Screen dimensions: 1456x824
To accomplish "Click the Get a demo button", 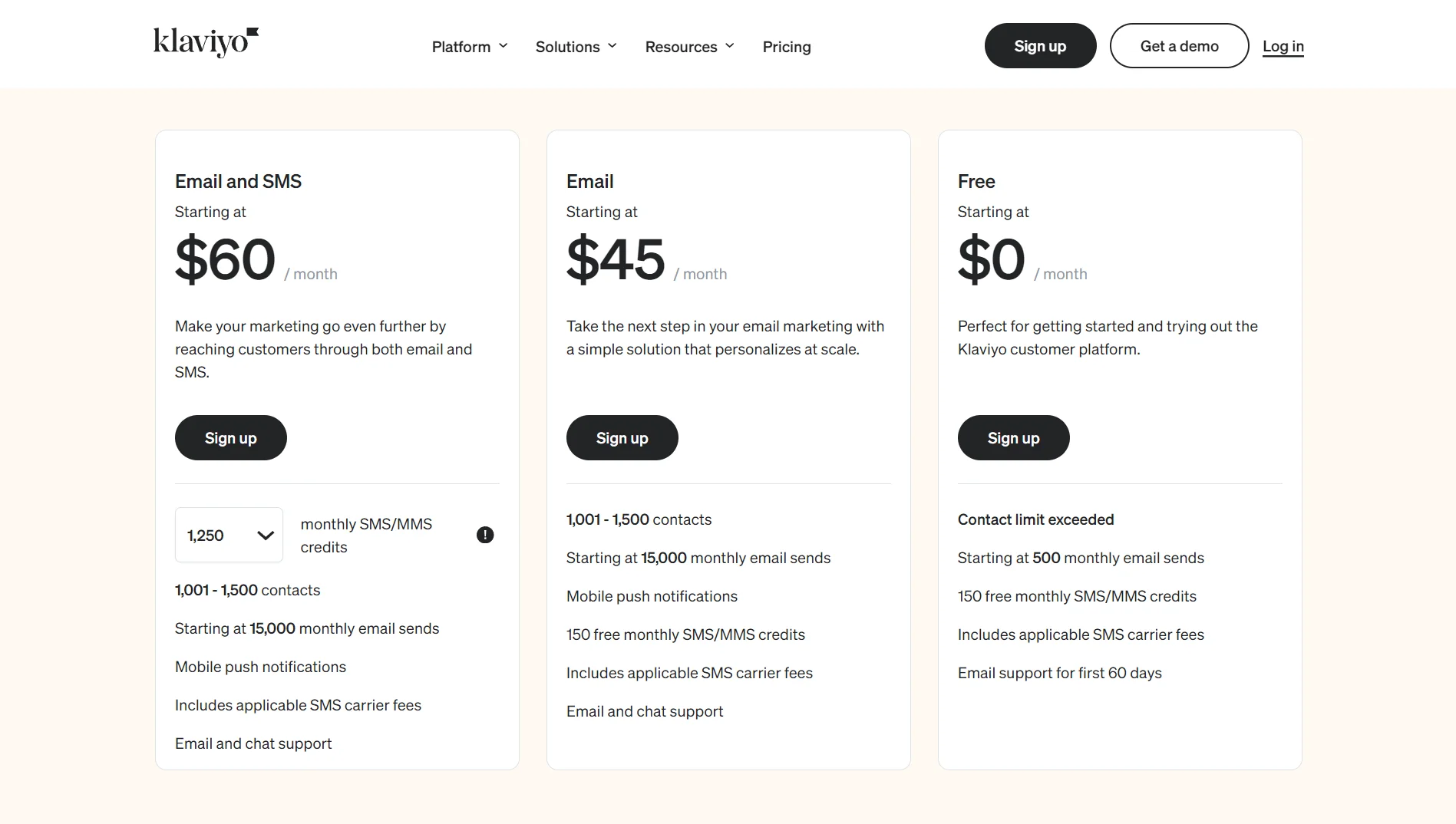I will click(1178, 45).
